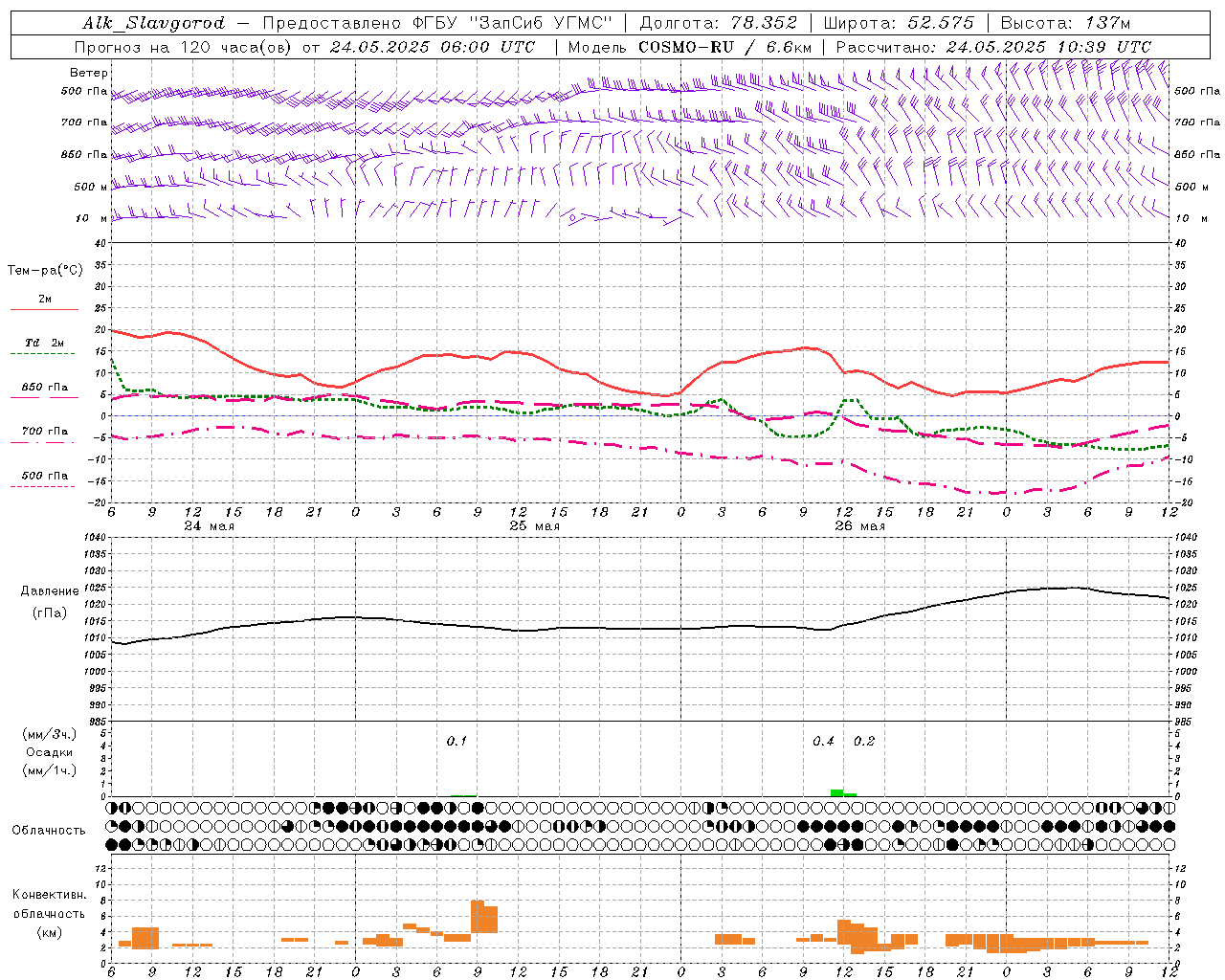Click the tallest green precipitation bar
Viewport: 1225px width, 980px height.
click(x=836, y=792)
